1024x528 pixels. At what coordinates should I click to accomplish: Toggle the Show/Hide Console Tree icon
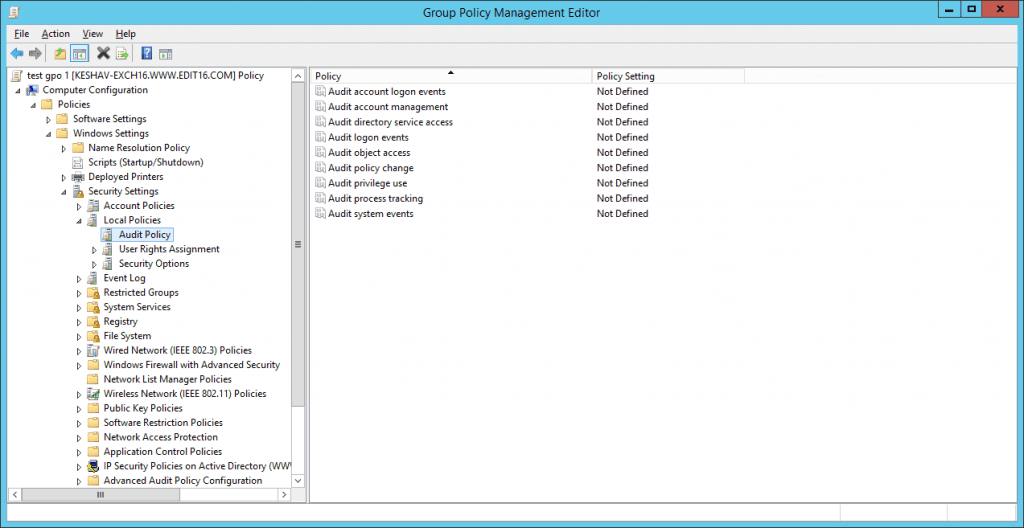(80, 54)
